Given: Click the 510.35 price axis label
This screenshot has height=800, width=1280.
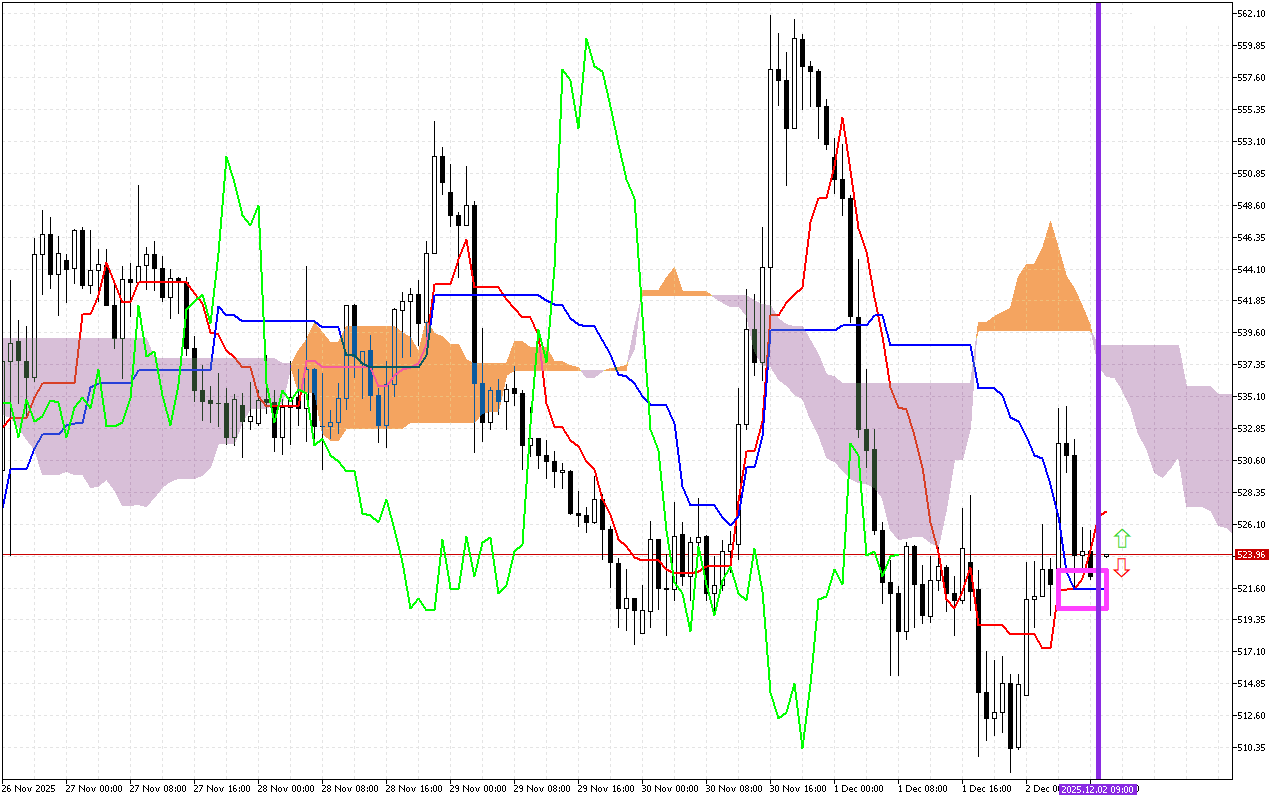Looking at the screenshot, I should 1252,747.
